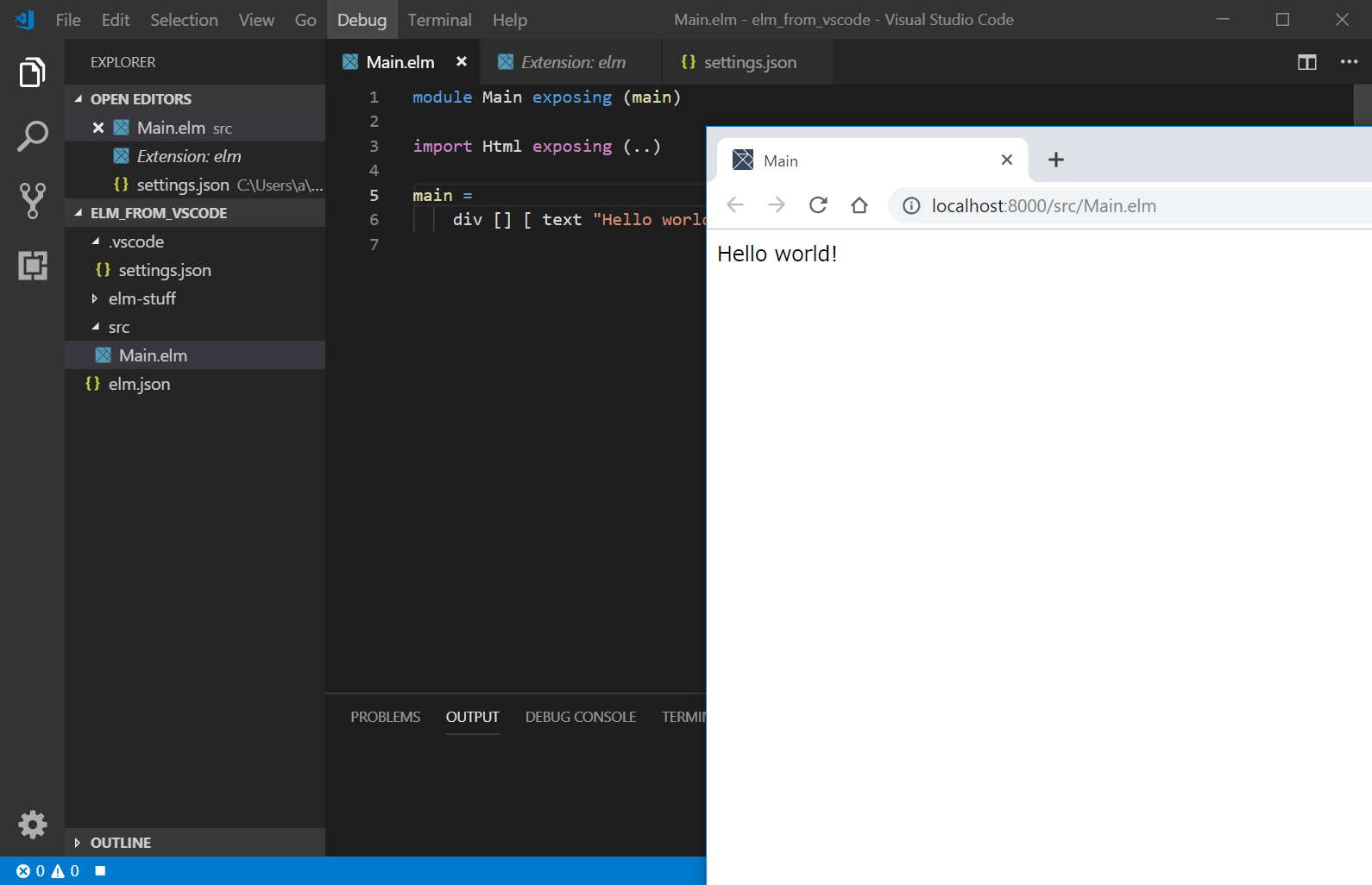This screenshot has width=1372, height=885.
Task: Switch to the settings.json editor tab
Action: 749,62
